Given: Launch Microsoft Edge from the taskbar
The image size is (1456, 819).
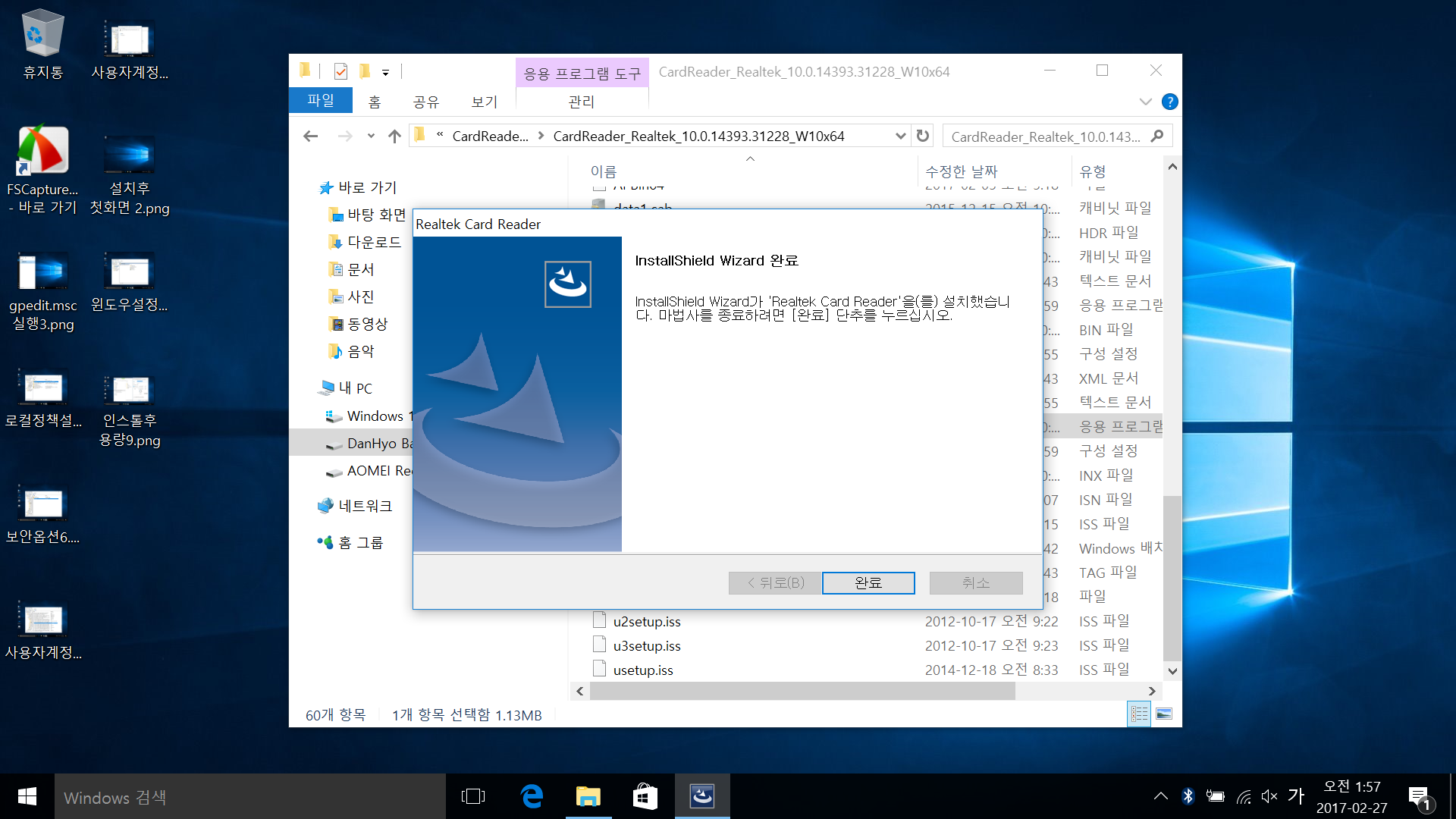Looking at the screenshot, I should (x=532, y=796).
